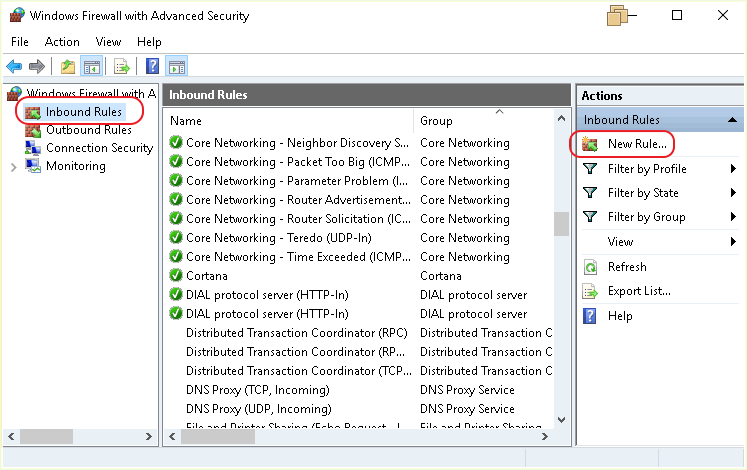The height and width of the screenshot is (470, 747).
Task: Click the Export List toolbar icon
Action: point(122,67)
